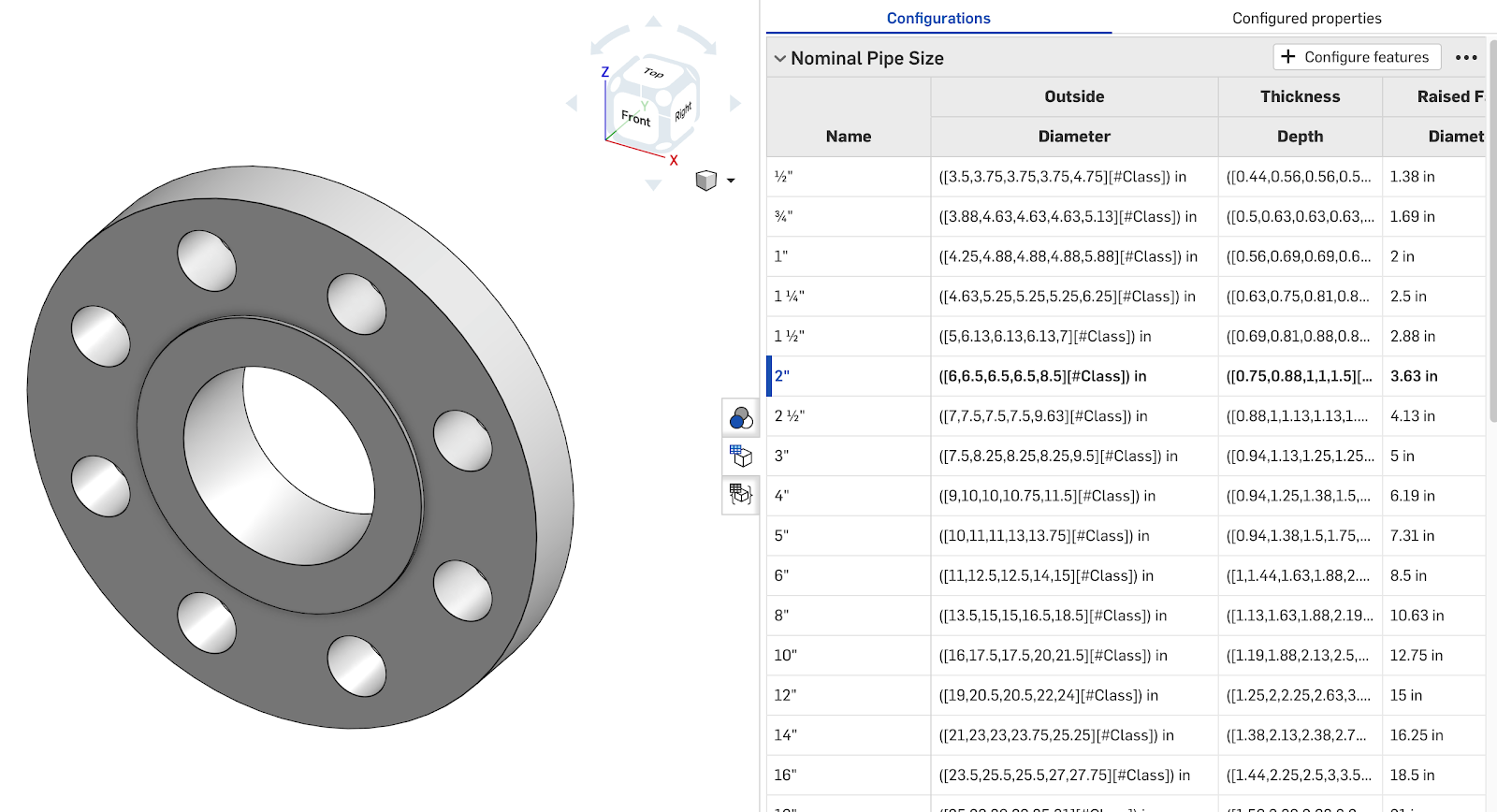Rotate view with up arrow above view cube
This screenshot has width=1497, height=812.
pos(653,22)
